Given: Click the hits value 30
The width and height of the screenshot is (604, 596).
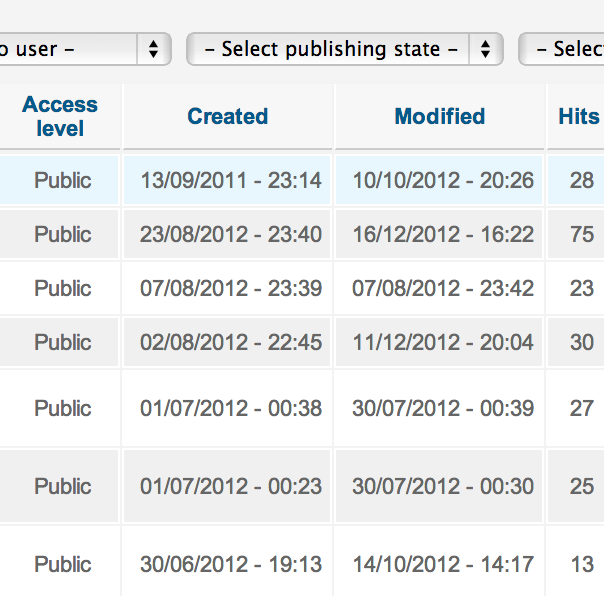Looking at the screenshot, I should point(582,342).
